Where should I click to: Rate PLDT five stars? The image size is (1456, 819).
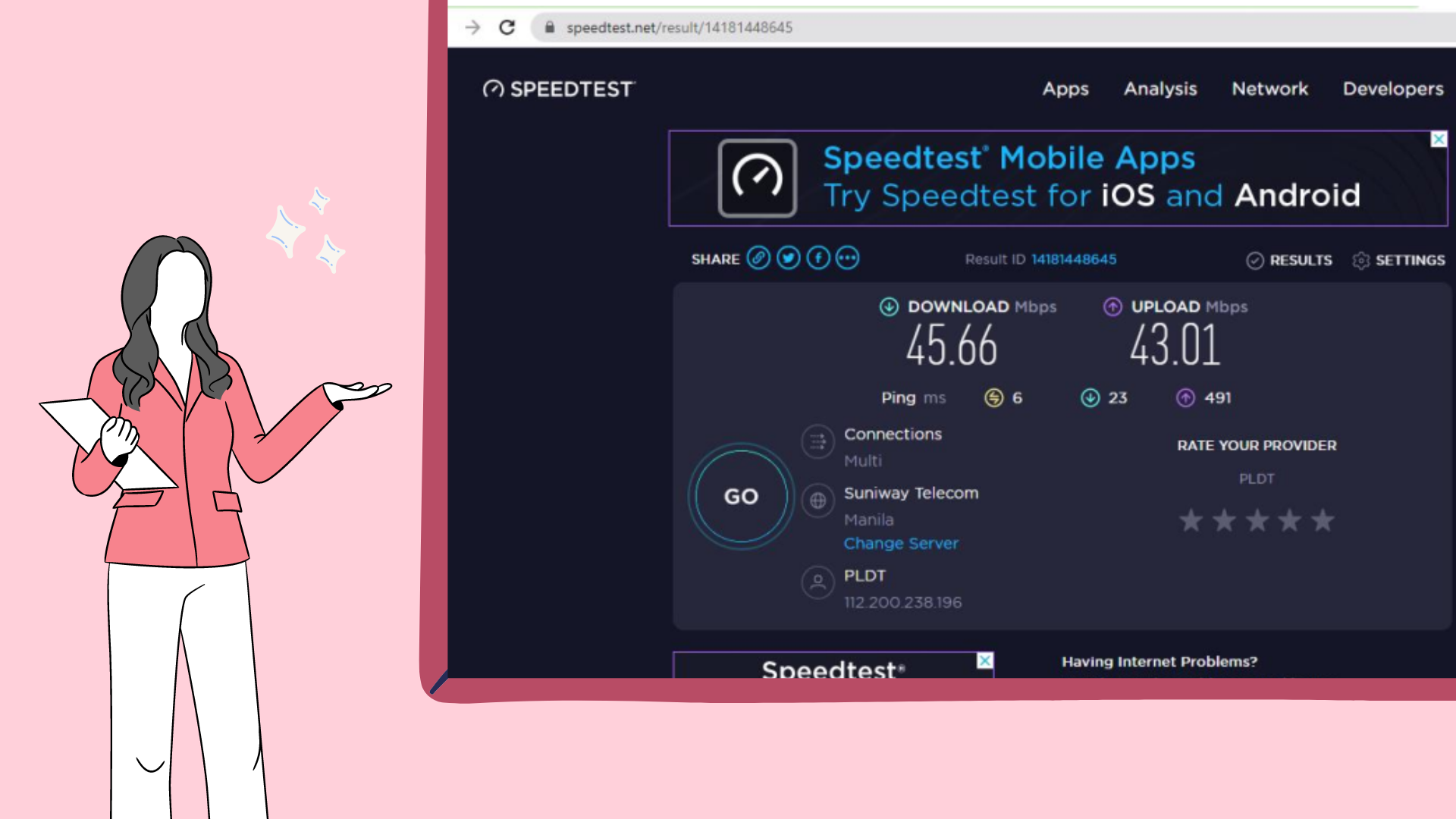pos(1323,520)
